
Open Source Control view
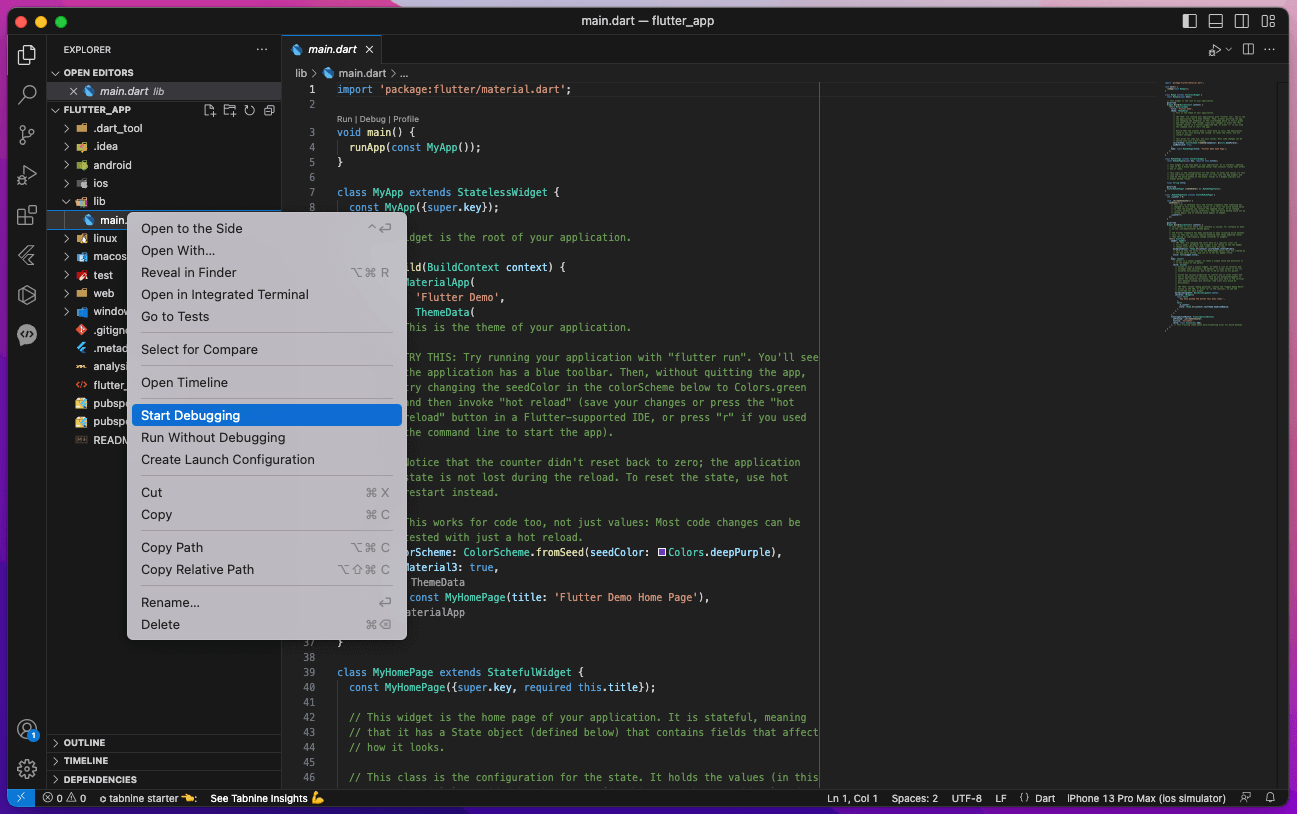tap(27, 135)
